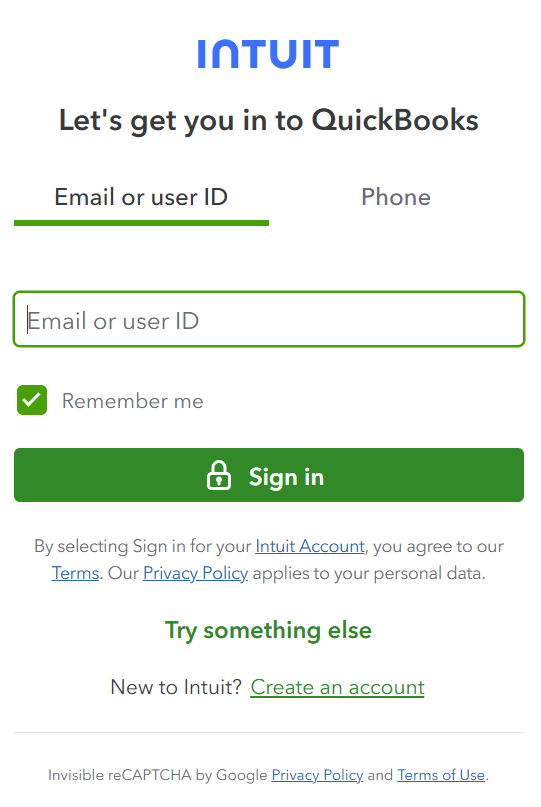Click the New to Intuit? text
This screenshot has height=807, width=541.
point(176,688)
